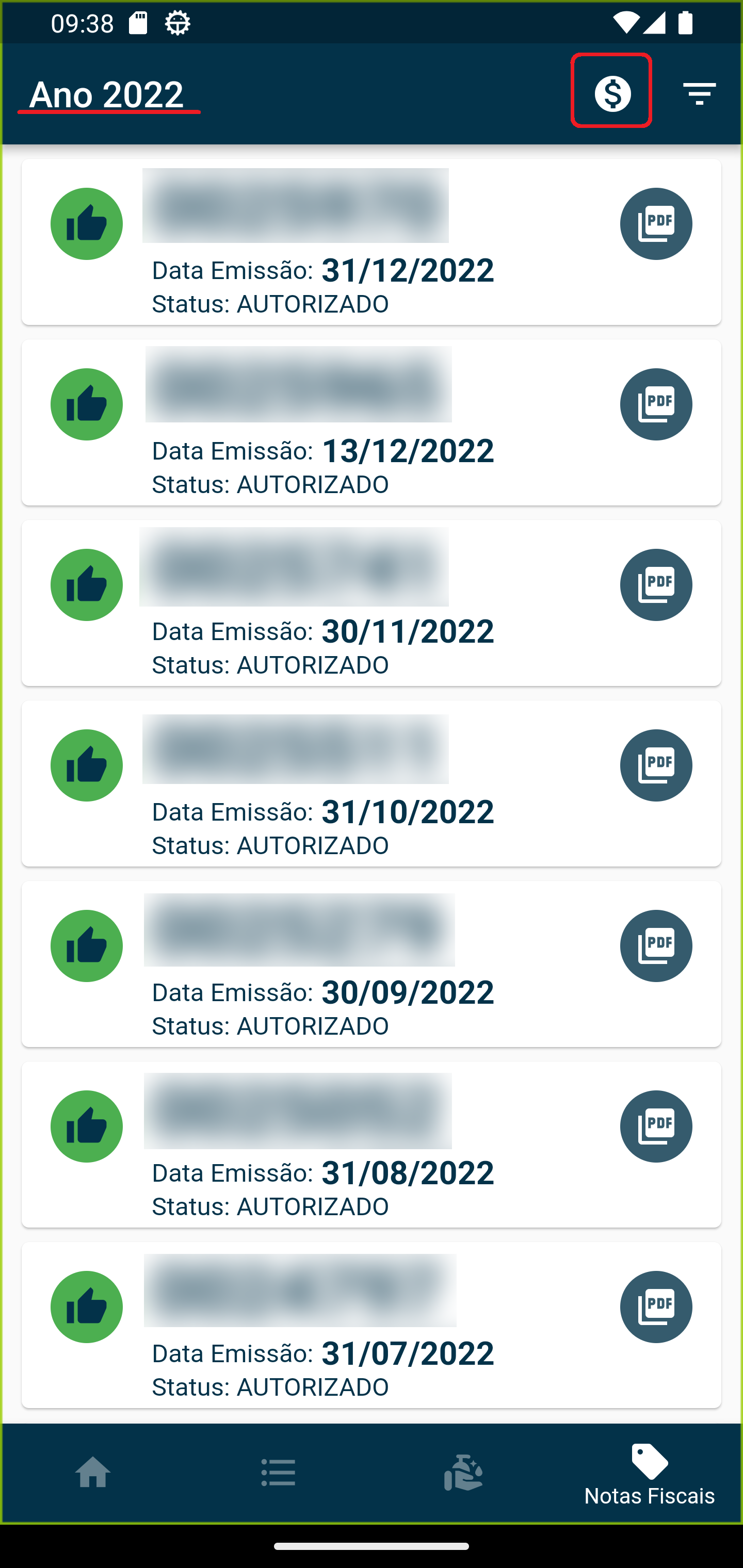Switch to the list tab in bottom bar
Screen dimensions: 743x1568
[278, 1473]
